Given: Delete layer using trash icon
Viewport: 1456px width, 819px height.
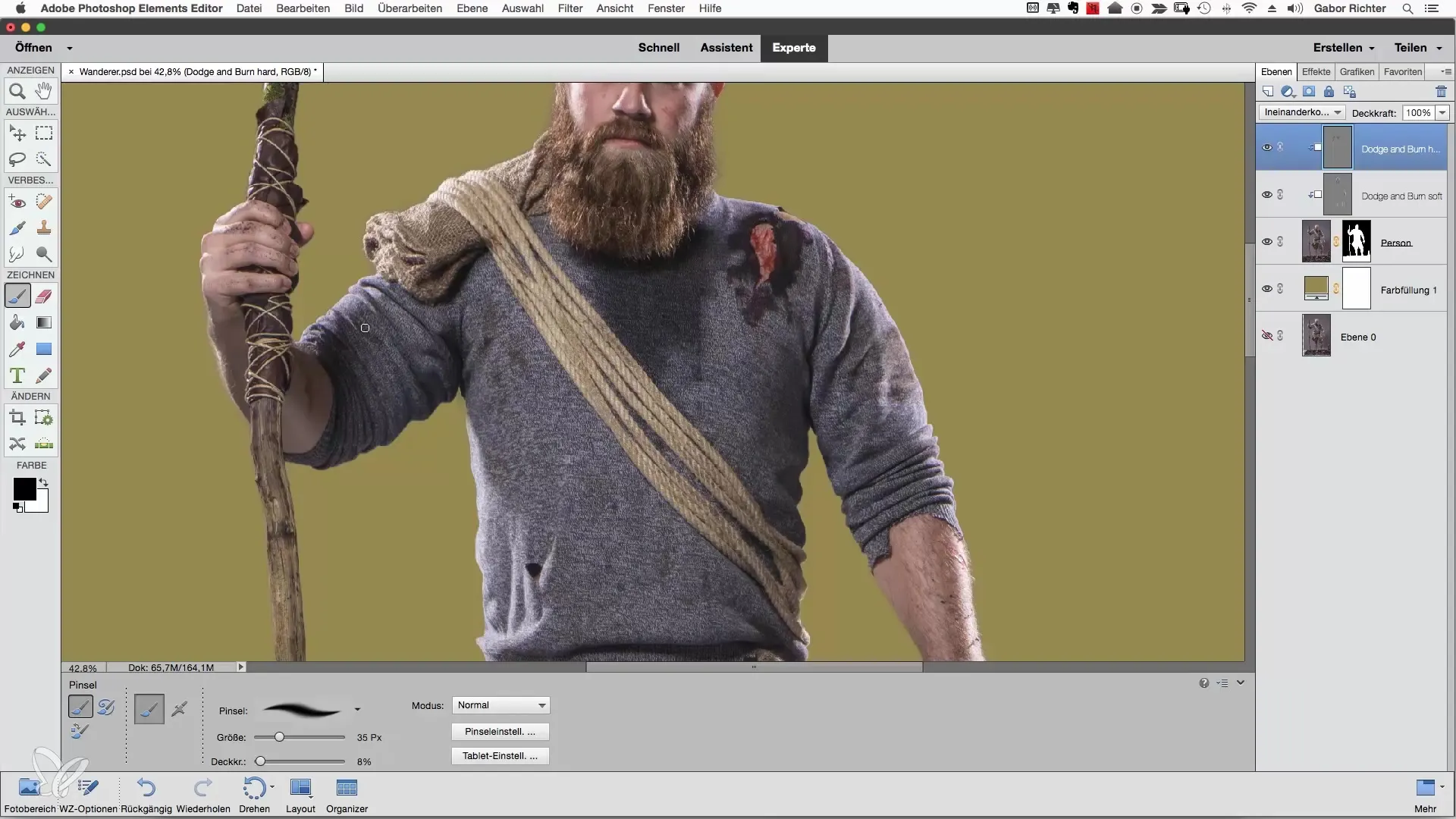Looking at the screenshot, I should [1441, 92].
